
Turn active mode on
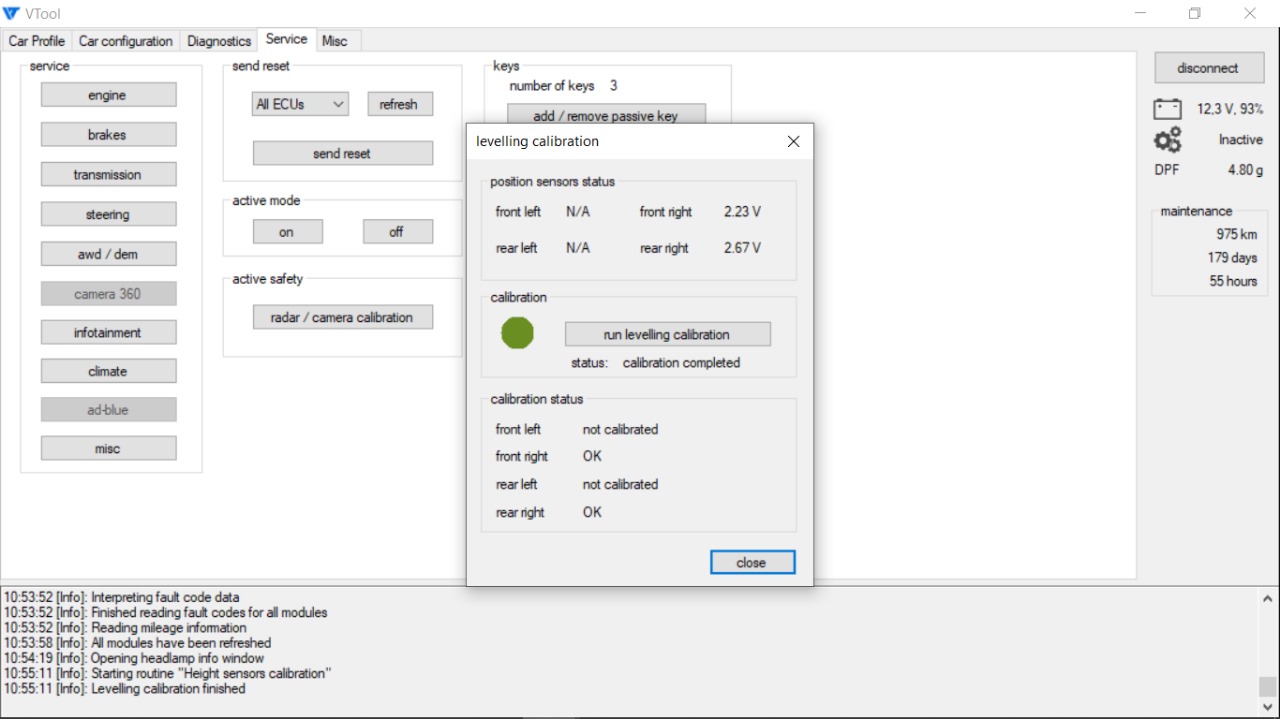pos(287,232)
